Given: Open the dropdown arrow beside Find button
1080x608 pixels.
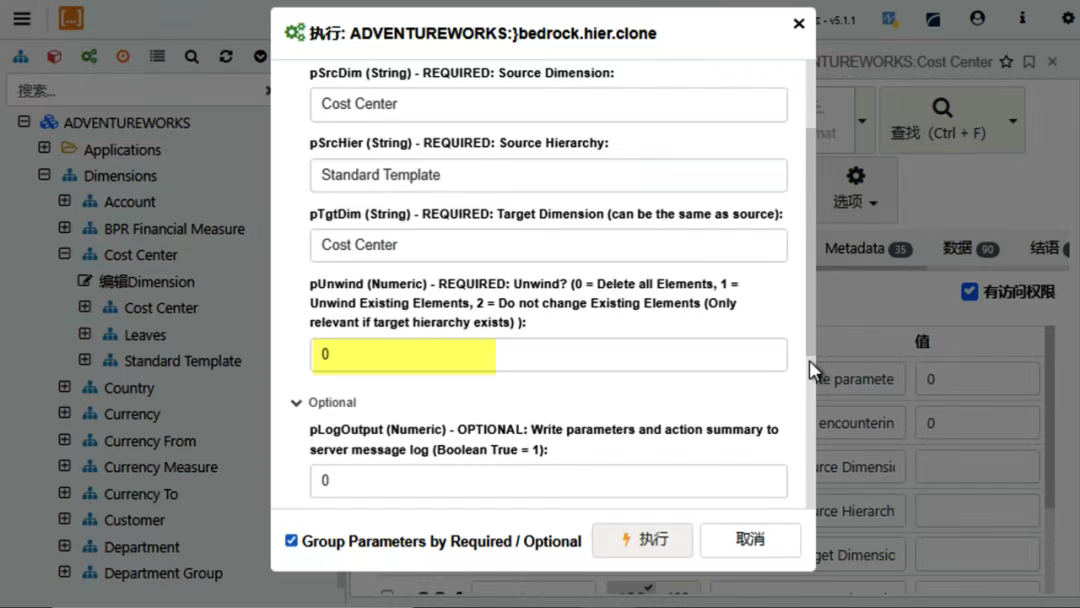Looking at the screenshot, I should [1013, 120].
